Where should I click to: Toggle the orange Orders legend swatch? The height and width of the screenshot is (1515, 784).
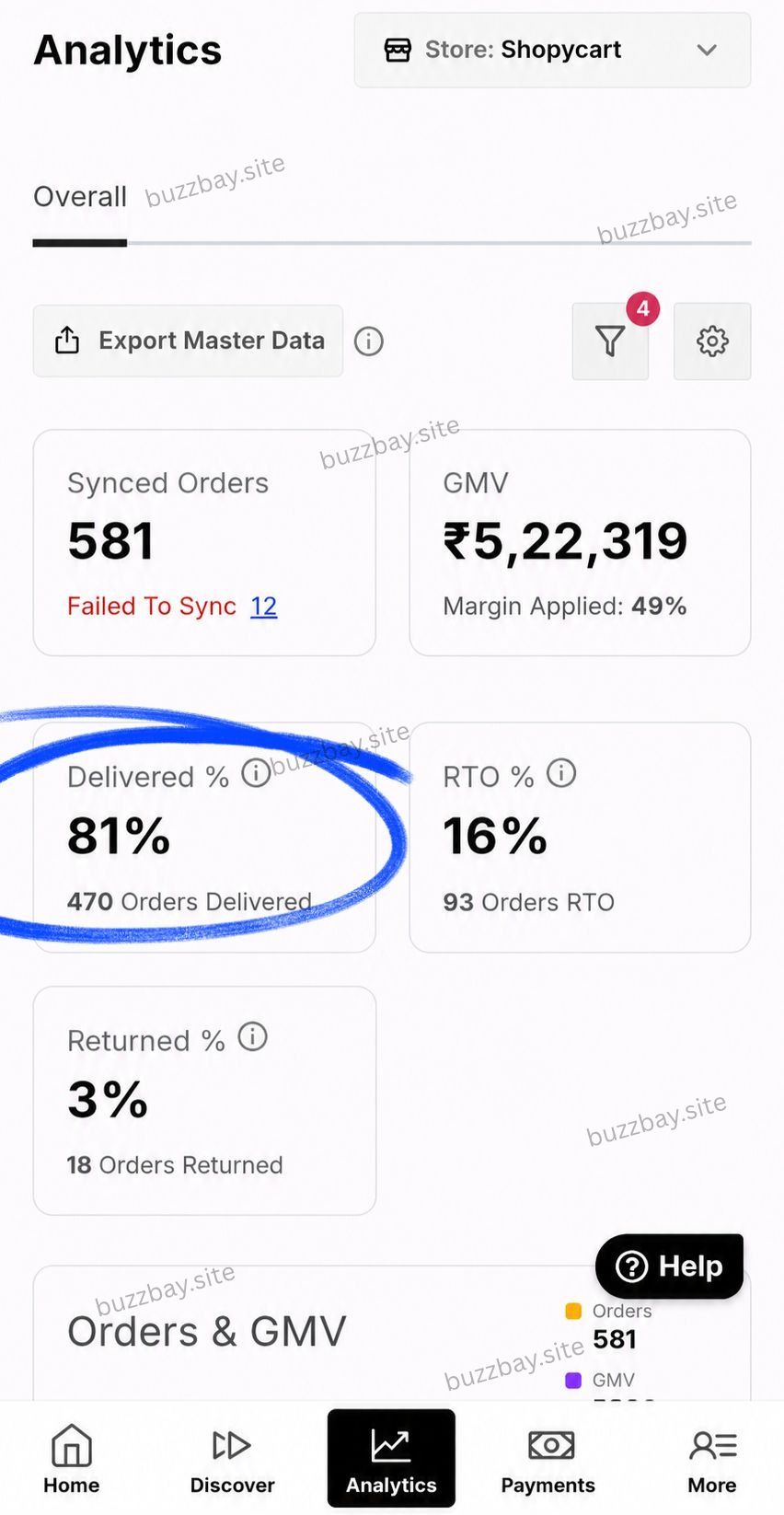pos(573,1311)
